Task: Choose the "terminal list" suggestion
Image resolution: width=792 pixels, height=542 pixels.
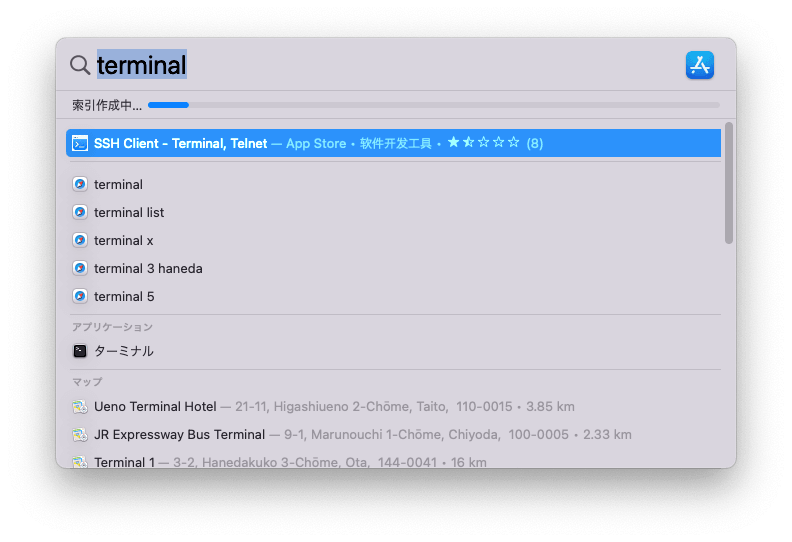Action: [x=393, y=212]
